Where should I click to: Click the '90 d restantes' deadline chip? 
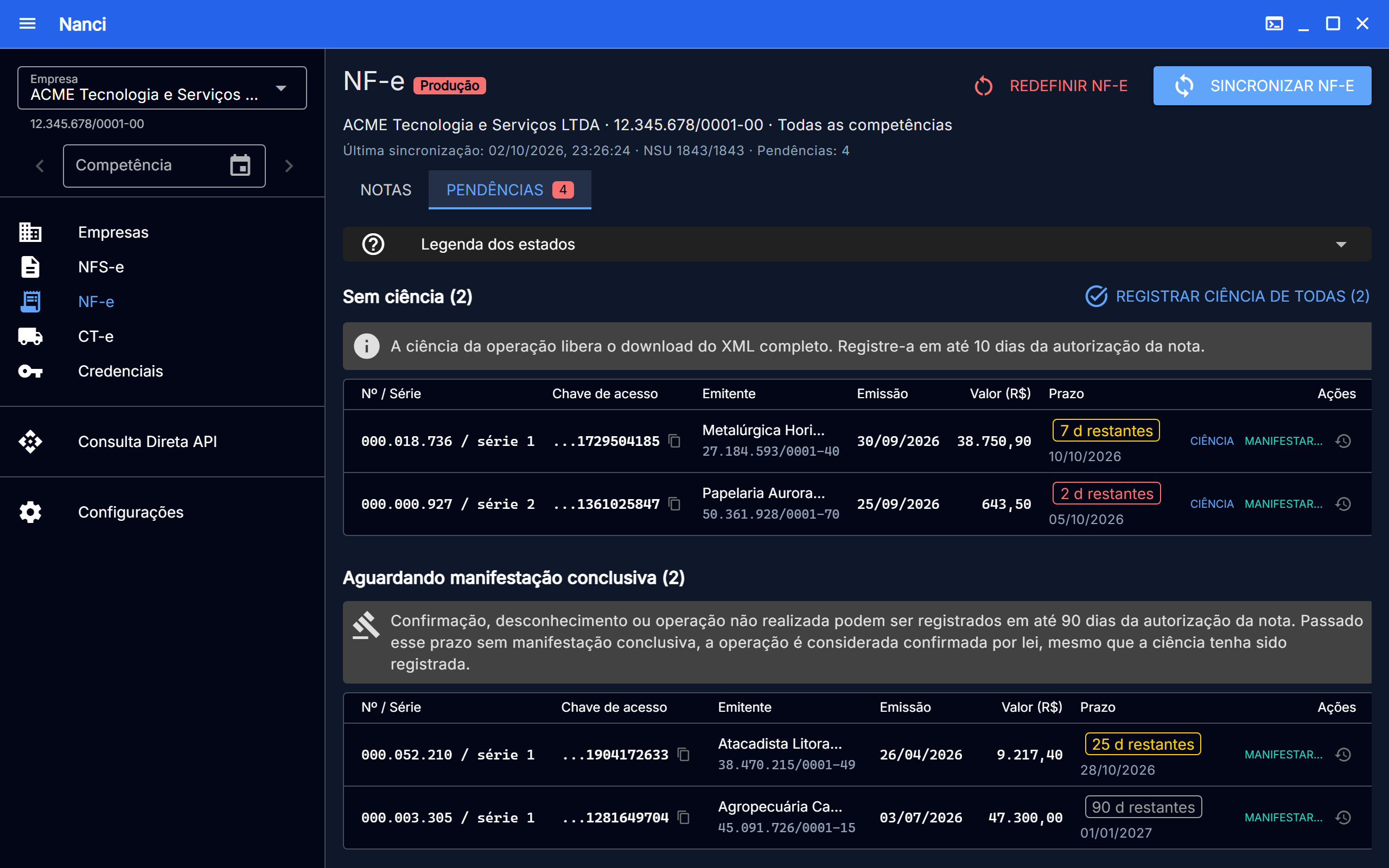coord(1143,807)
